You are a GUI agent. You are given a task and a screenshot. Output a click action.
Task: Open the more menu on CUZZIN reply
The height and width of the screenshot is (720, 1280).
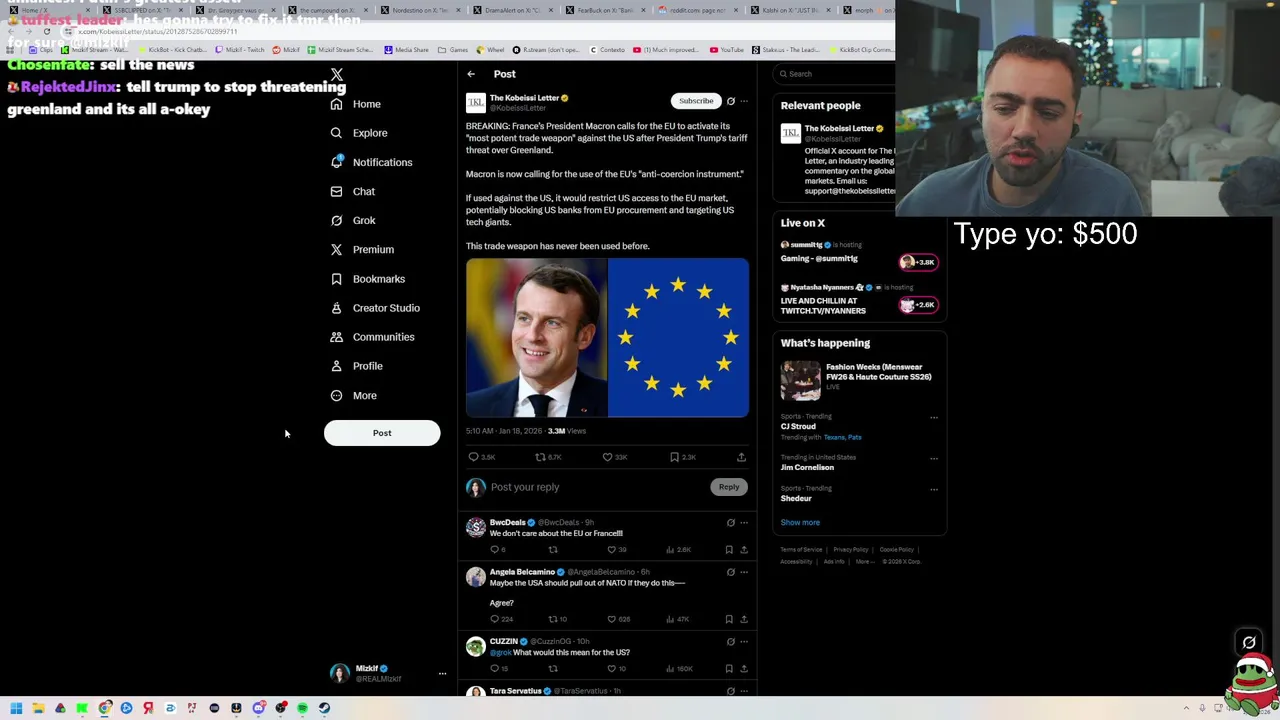[x=744, y=642]
